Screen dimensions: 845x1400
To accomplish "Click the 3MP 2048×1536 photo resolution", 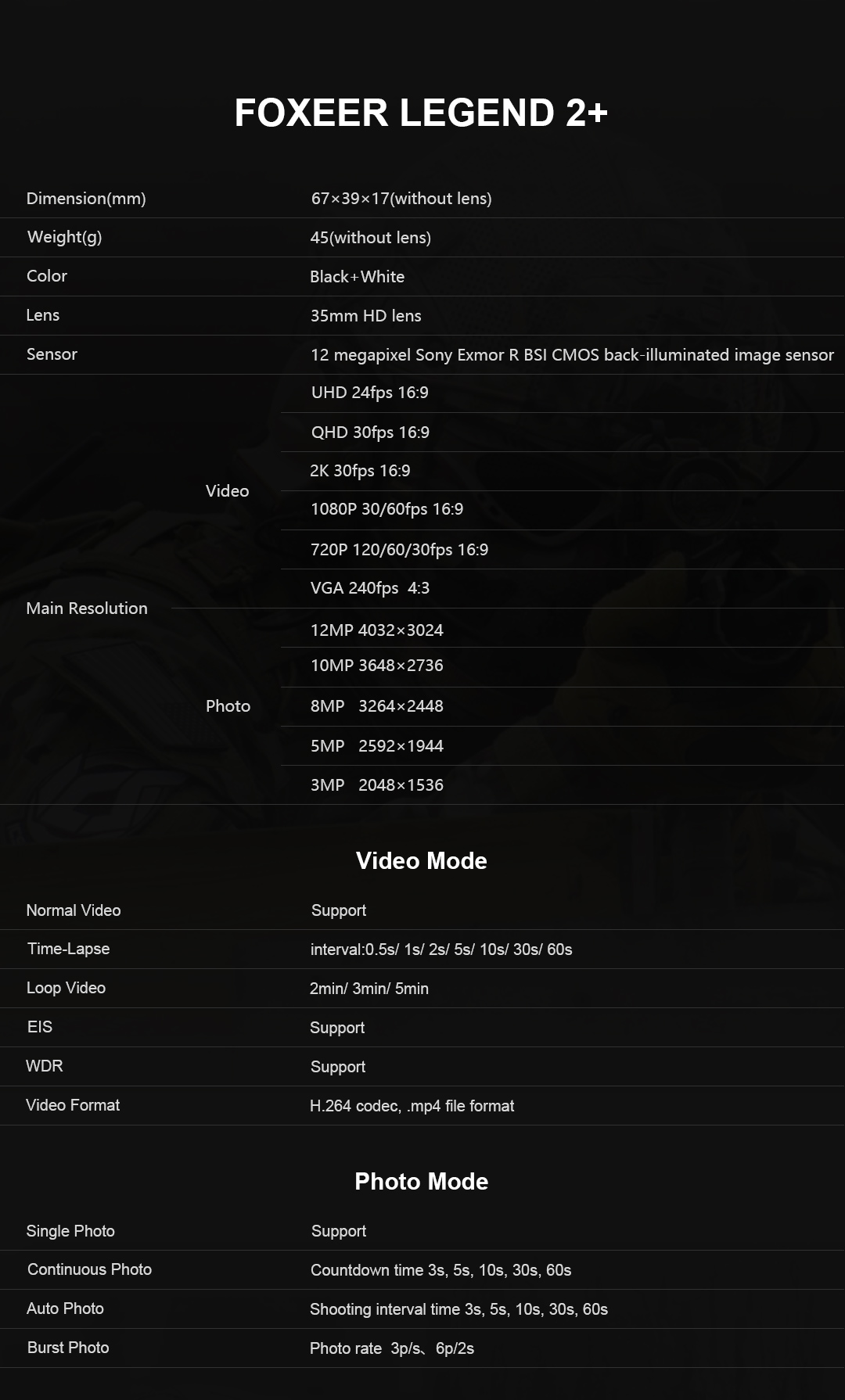I will pos(377,785).
